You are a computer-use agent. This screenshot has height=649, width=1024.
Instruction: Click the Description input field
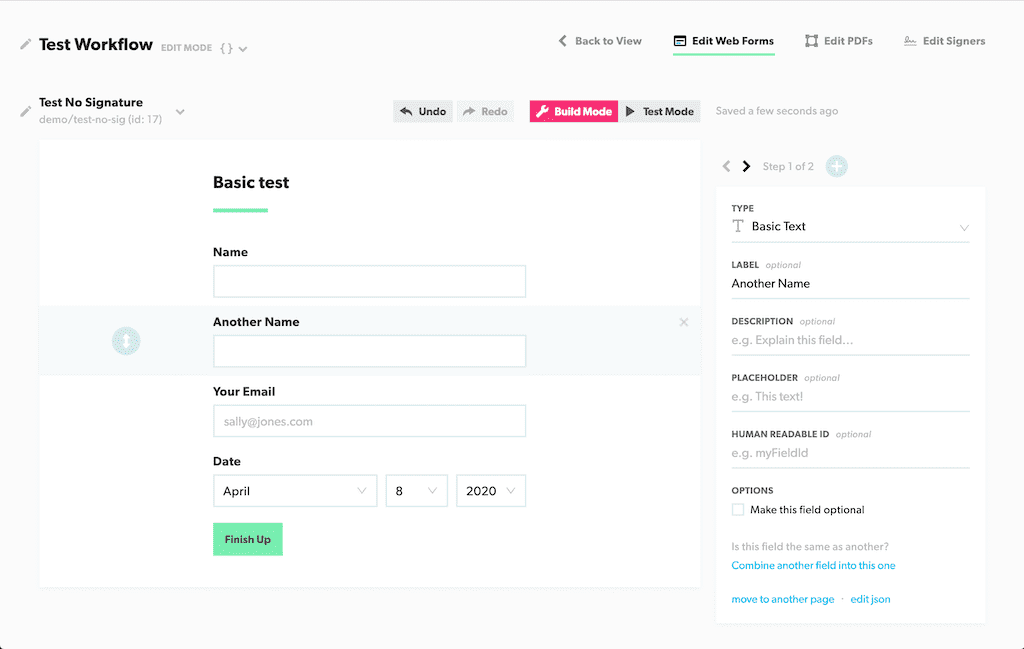(850, 340)
